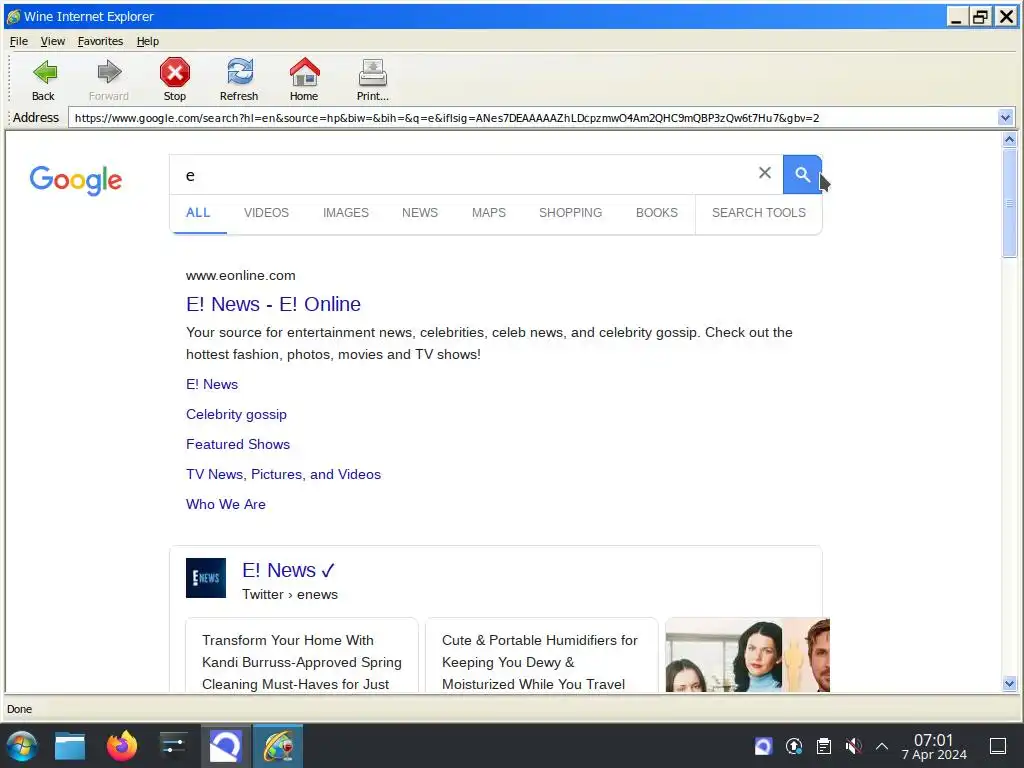Click the Twitter › enews breadcrumb
The image size is (1024, 768).
(290, 595)
